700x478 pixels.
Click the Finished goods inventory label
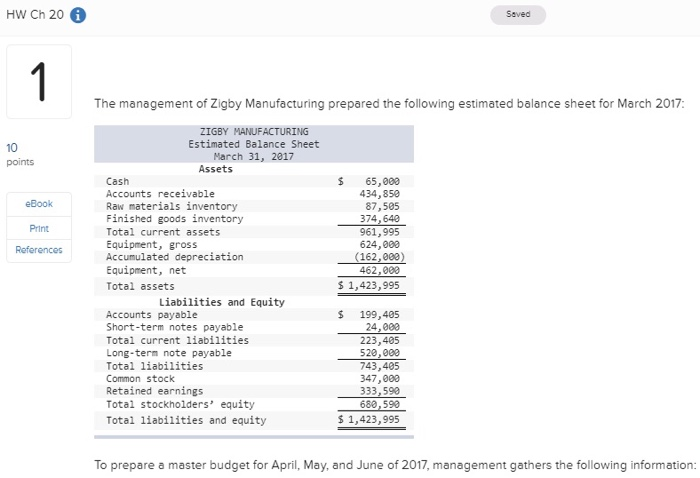point(175,219)
